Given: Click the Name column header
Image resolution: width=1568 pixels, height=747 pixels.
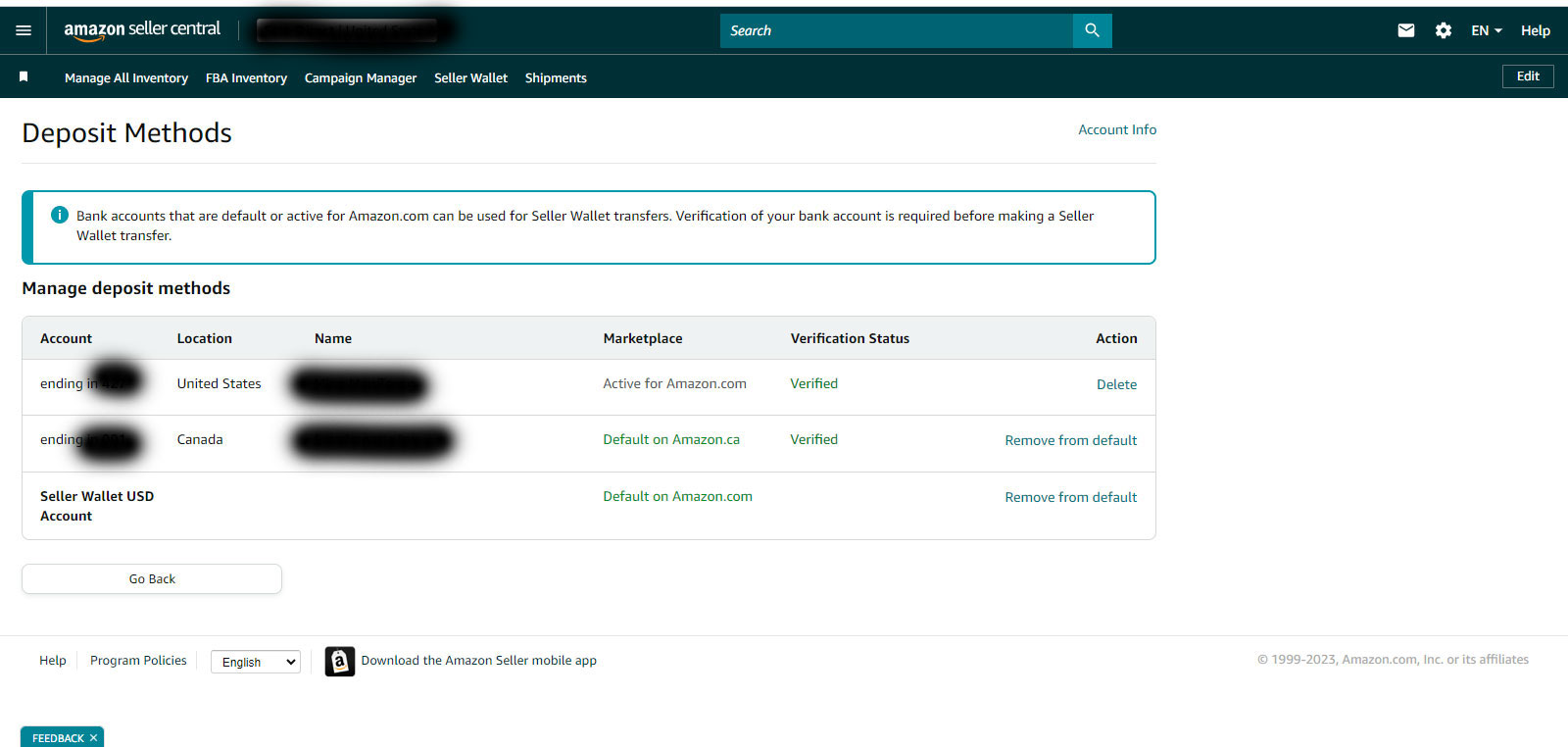Looking at the screenshot, I should (x=333, y=338).
